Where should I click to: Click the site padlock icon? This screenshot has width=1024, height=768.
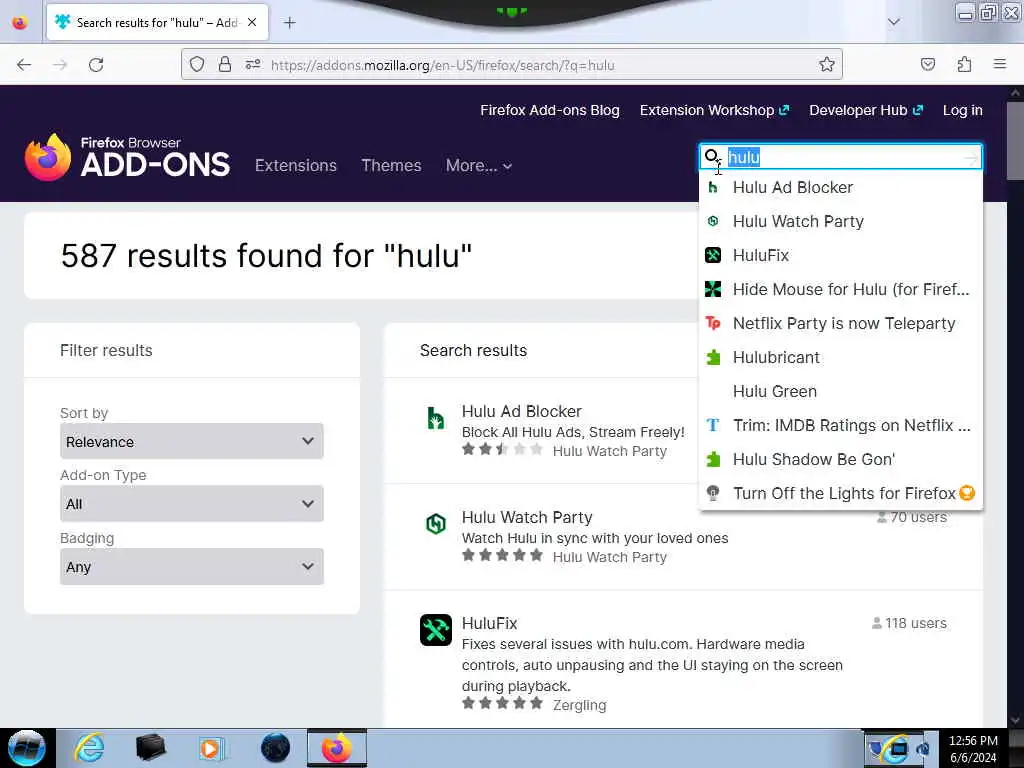(225, 65)
